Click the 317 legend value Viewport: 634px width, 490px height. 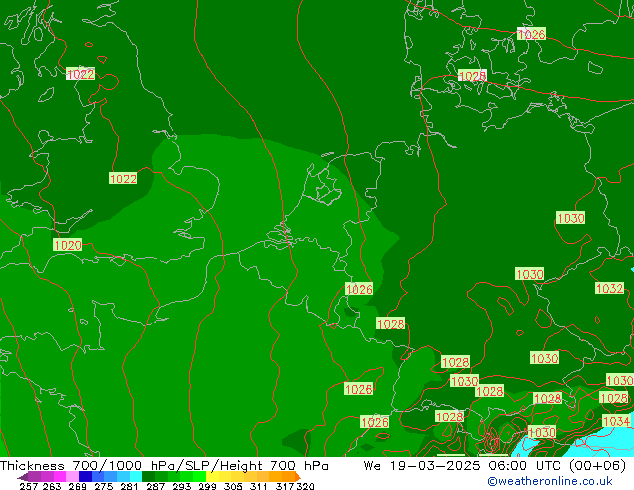tap(285, 486)
